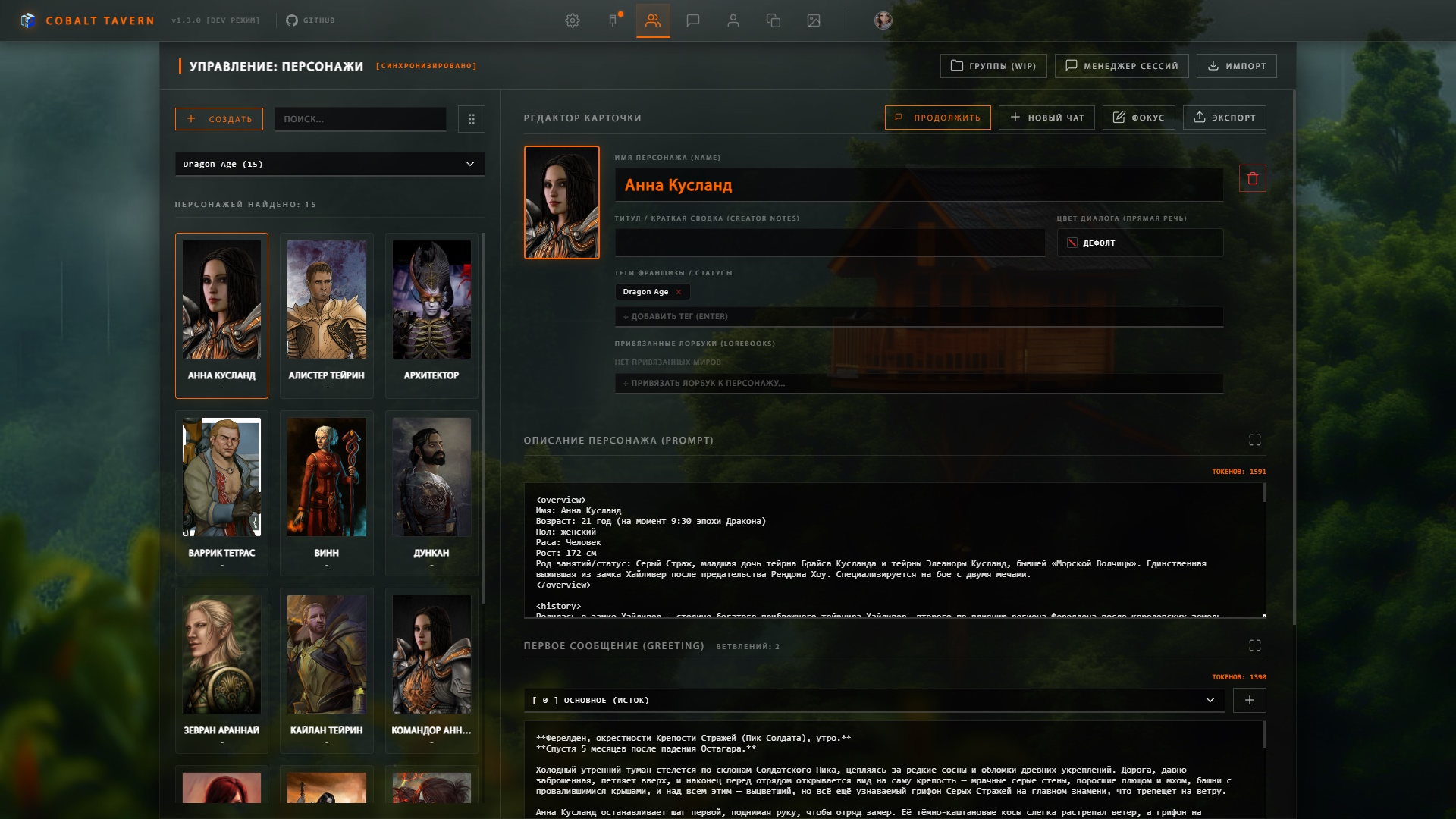Expand the Описание персонажа editor to fullscreen
1456x819 pixels.
coord(1255,441)
